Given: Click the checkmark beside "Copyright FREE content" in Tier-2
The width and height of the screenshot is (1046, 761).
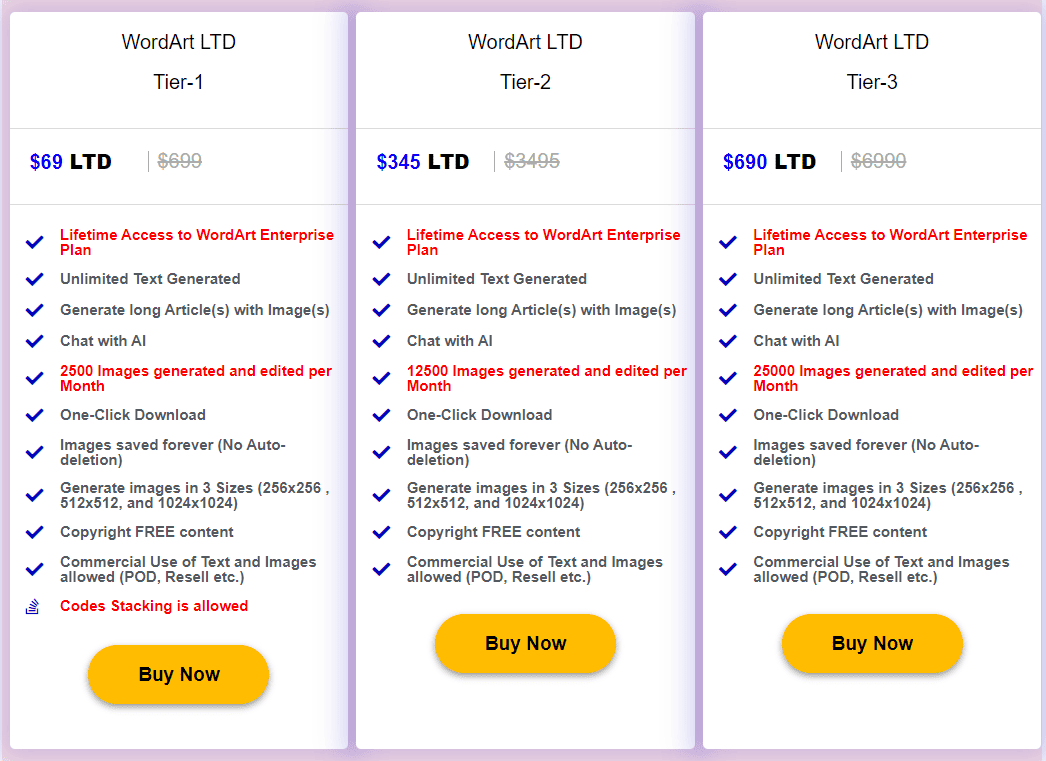Looking at the screenshot, I should (381, 531).
